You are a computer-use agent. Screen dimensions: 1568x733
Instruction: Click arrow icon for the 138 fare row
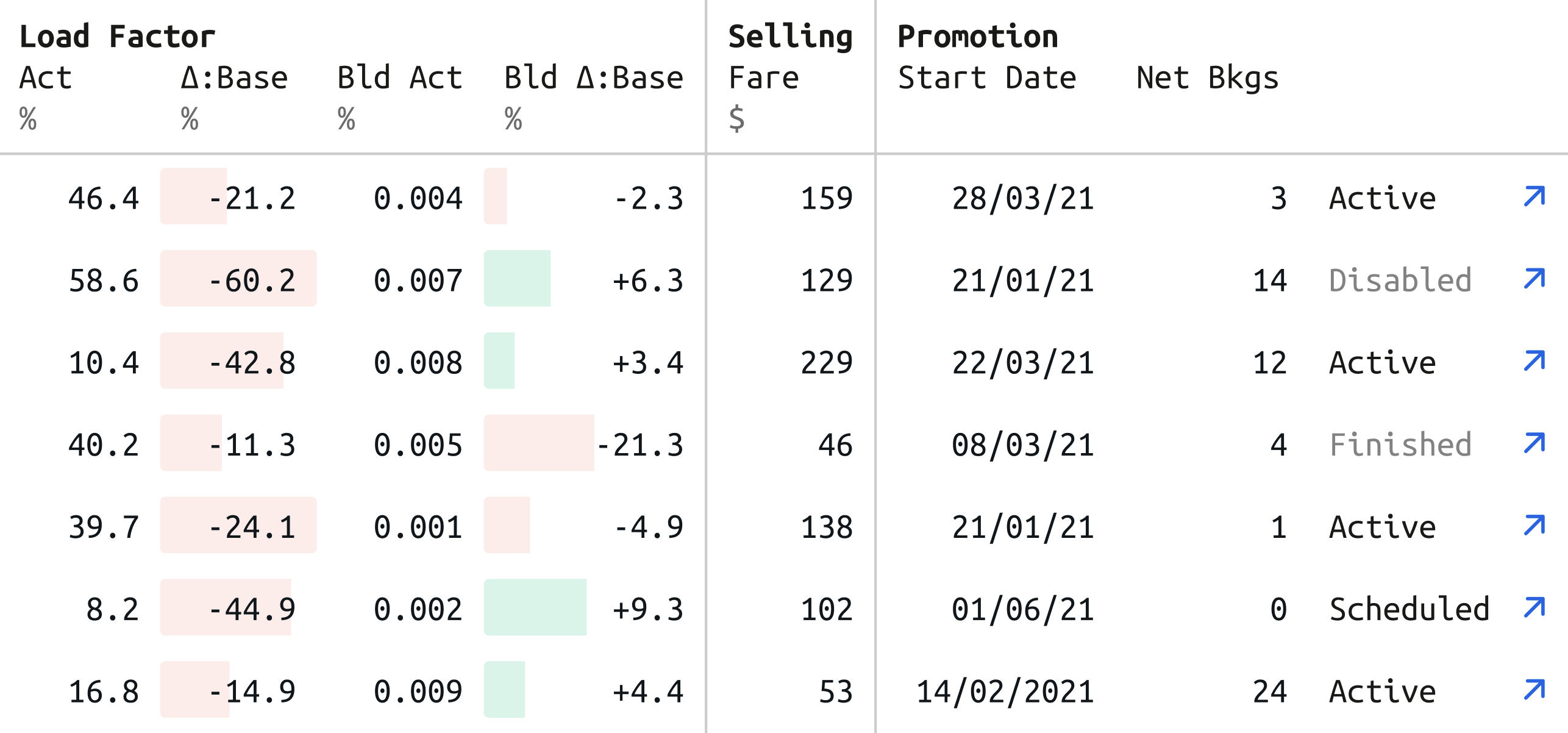tap(1534, 526)
